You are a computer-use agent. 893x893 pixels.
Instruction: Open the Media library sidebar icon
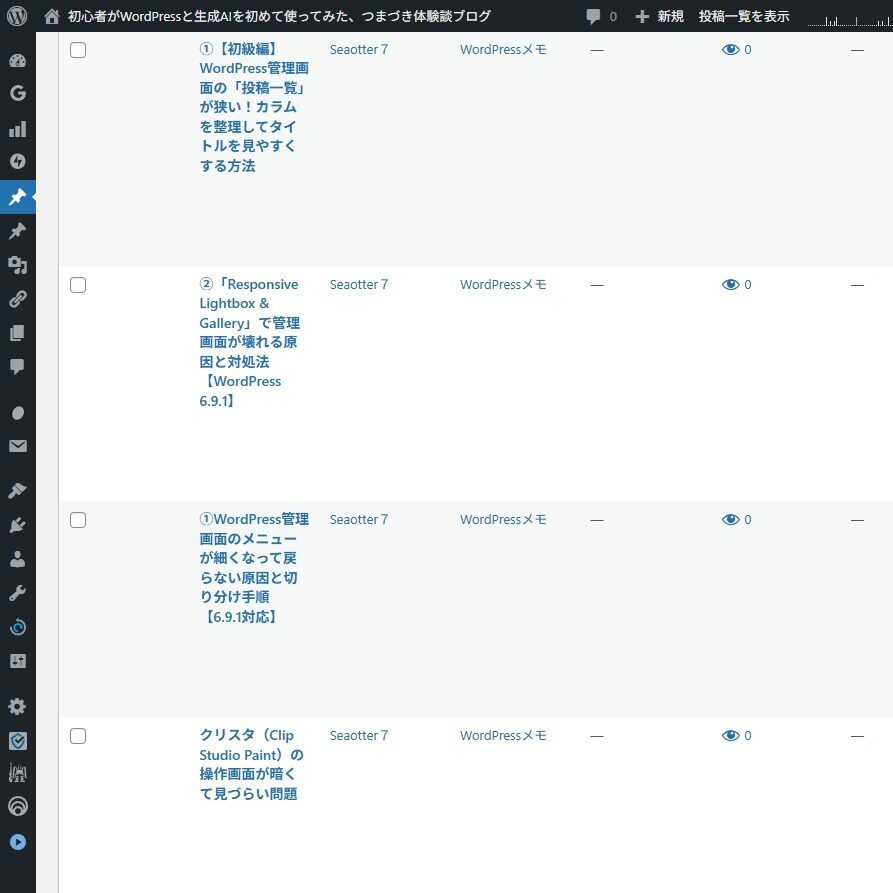[17, 265]
